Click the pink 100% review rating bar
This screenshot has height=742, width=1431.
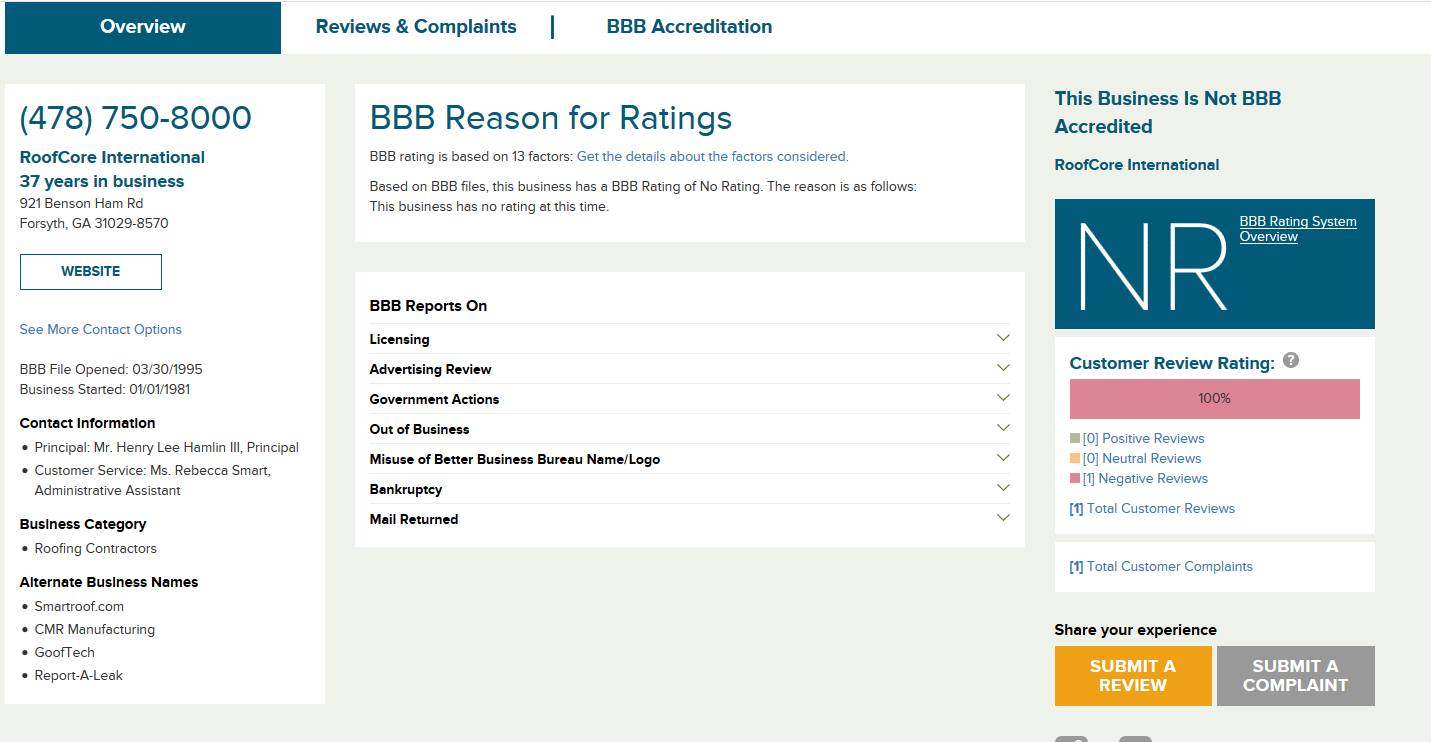point(1214,399)
